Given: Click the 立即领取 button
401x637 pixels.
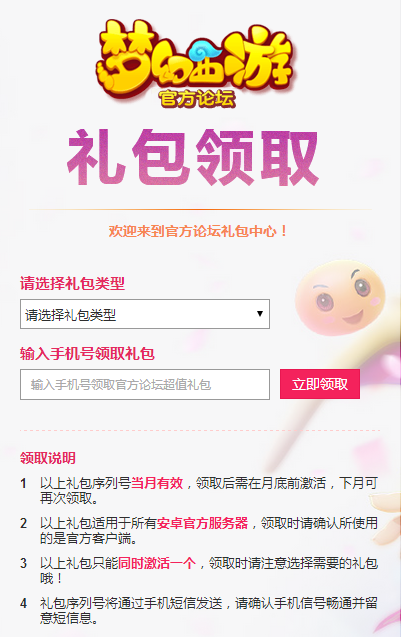Looking at the screenshot, I should tap(320, 384).
